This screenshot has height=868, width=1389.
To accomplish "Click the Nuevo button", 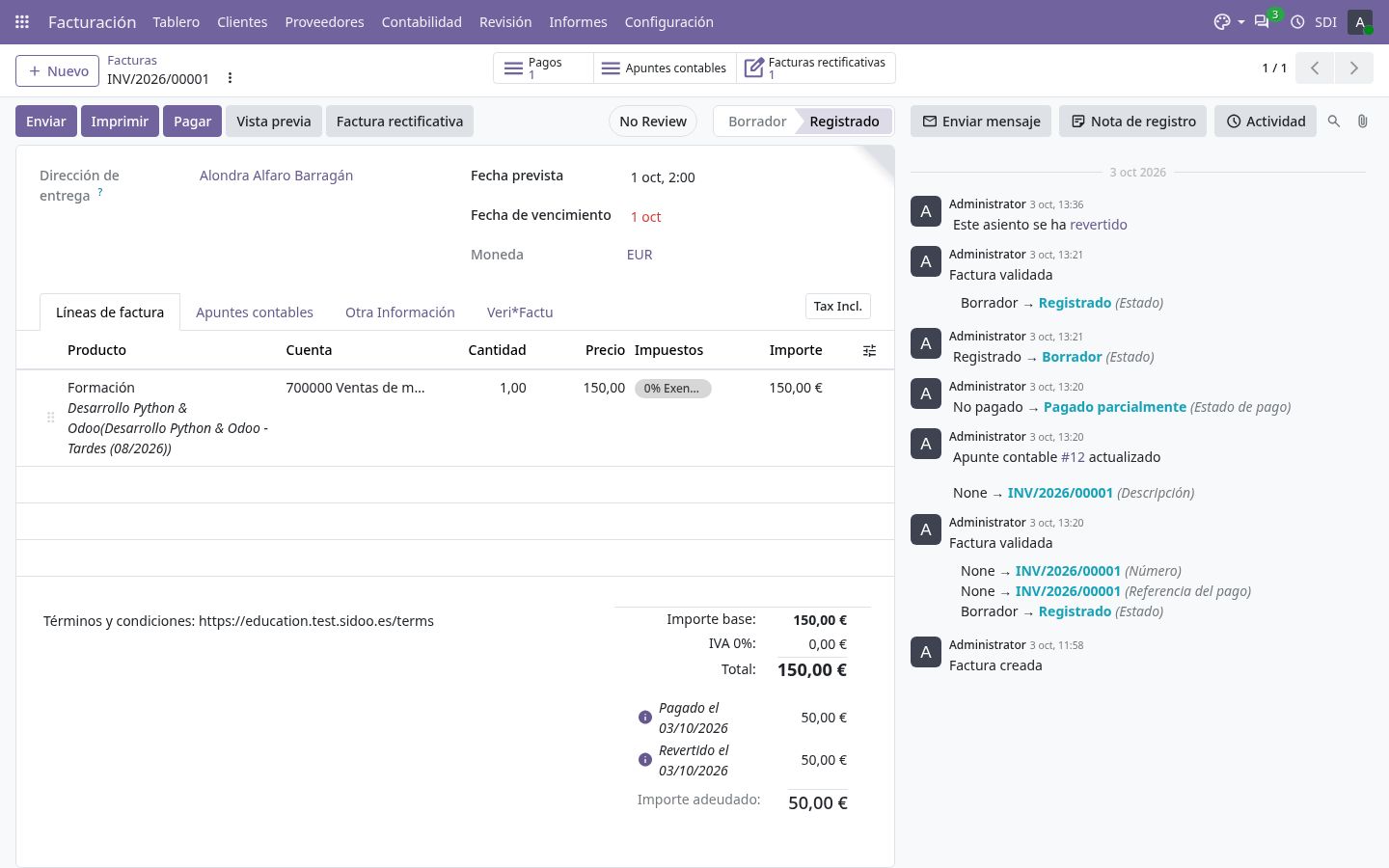I will (x=58, y=70).
